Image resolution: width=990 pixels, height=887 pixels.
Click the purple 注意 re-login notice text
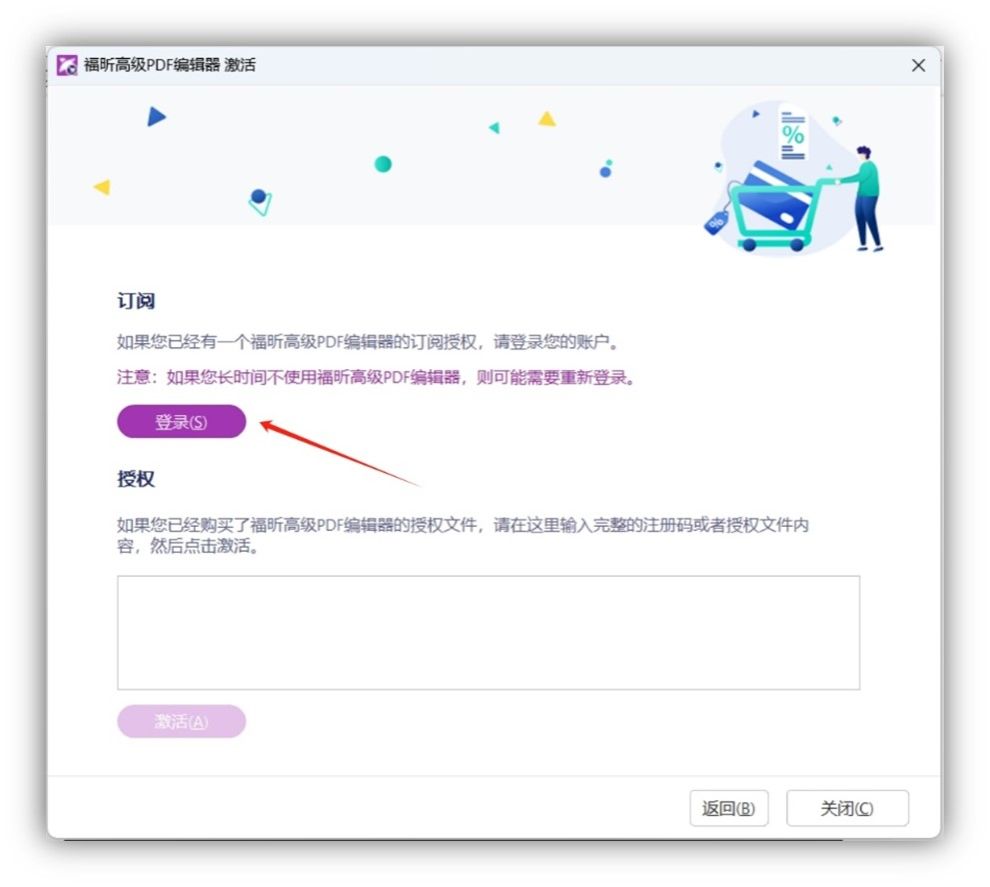pyautogui.click(x=376, y=378)
